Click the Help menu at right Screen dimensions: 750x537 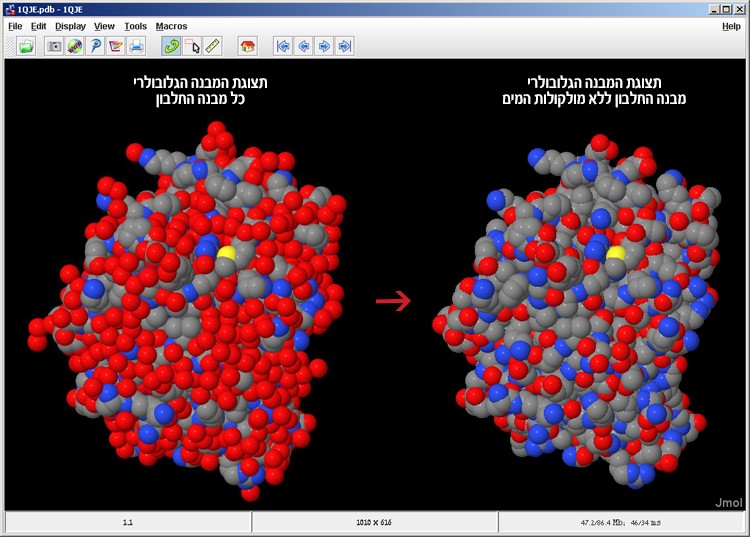(731, 26)
